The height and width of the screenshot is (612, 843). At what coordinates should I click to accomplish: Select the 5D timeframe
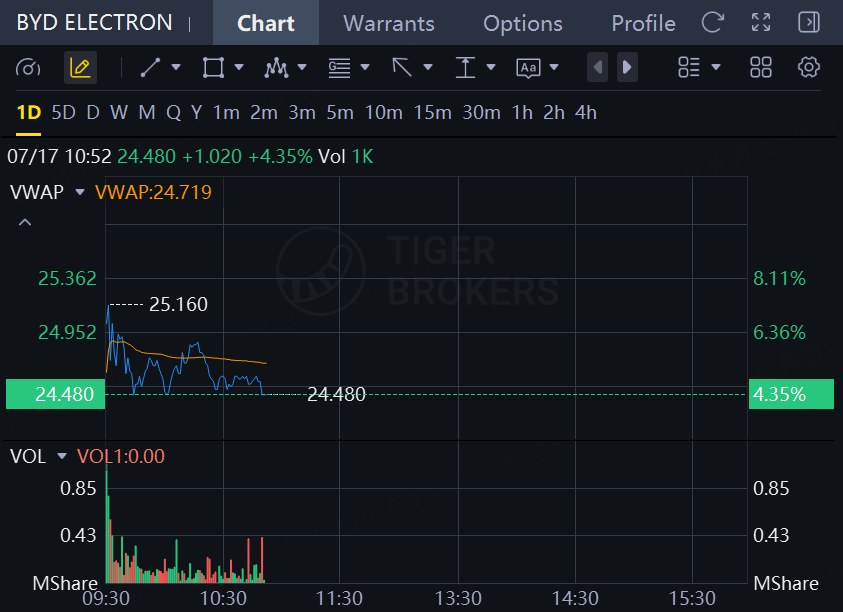click(63, 113)
